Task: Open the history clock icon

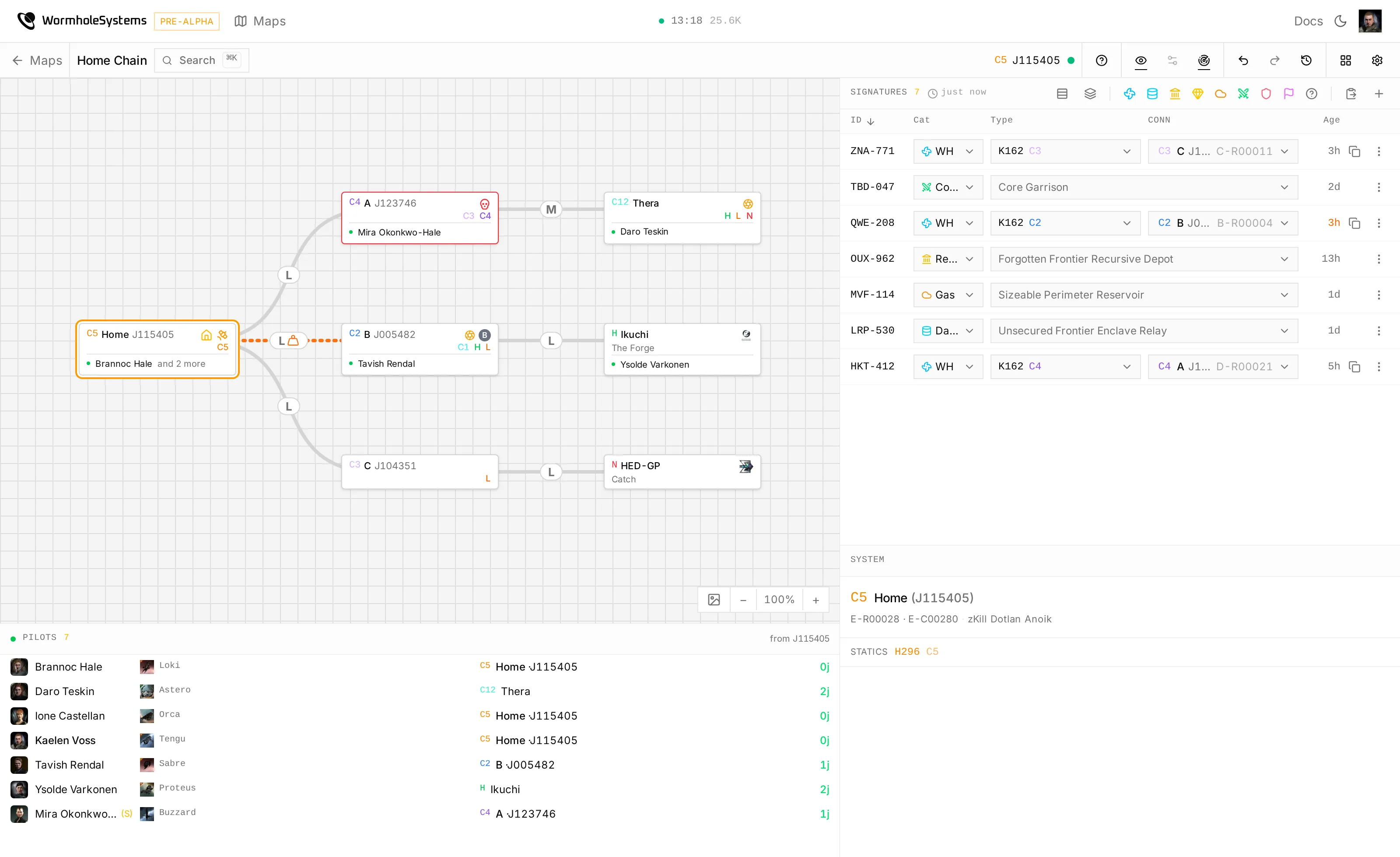Action: [1305, 60]
